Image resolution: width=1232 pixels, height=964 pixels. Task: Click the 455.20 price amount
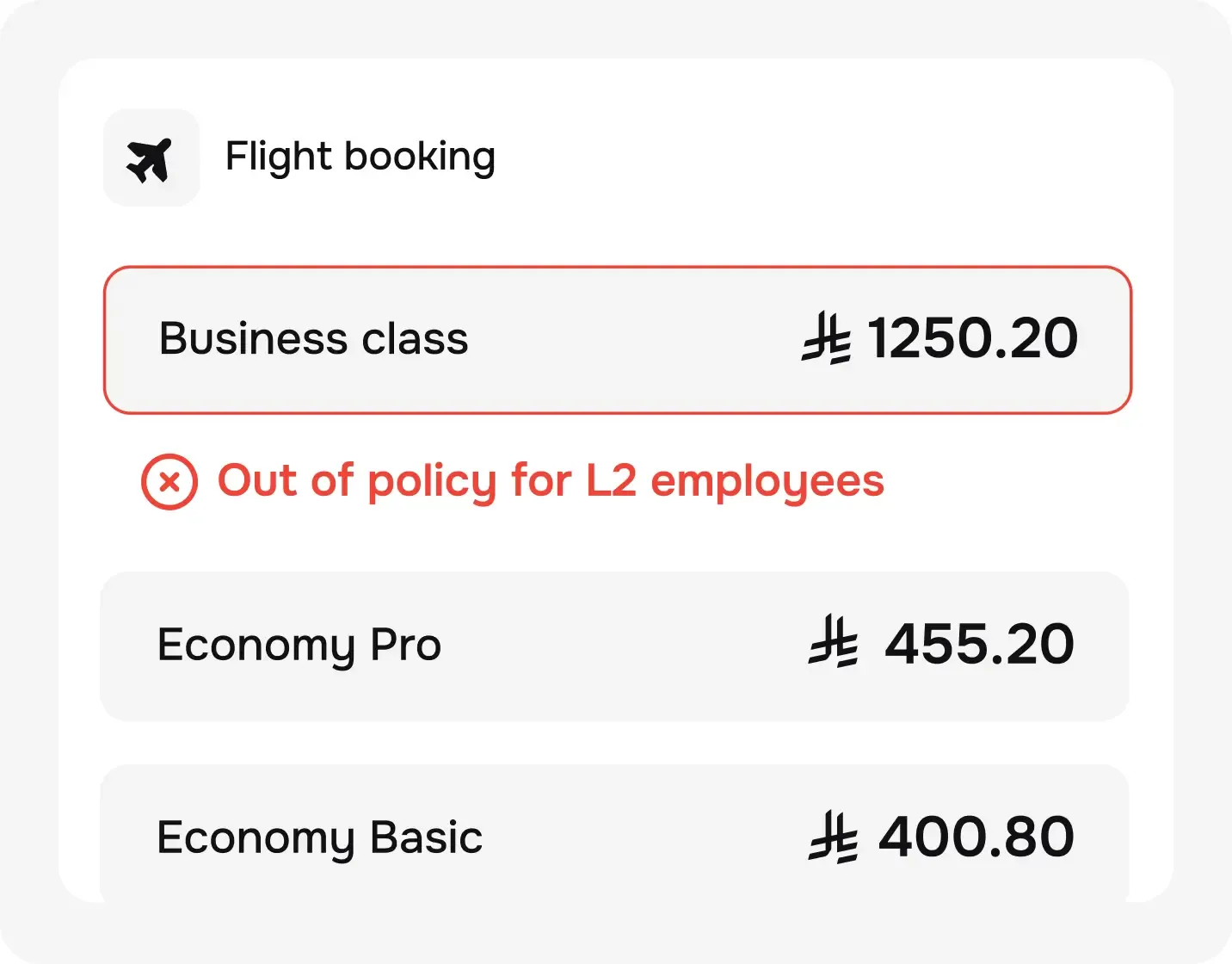(979, 644)
